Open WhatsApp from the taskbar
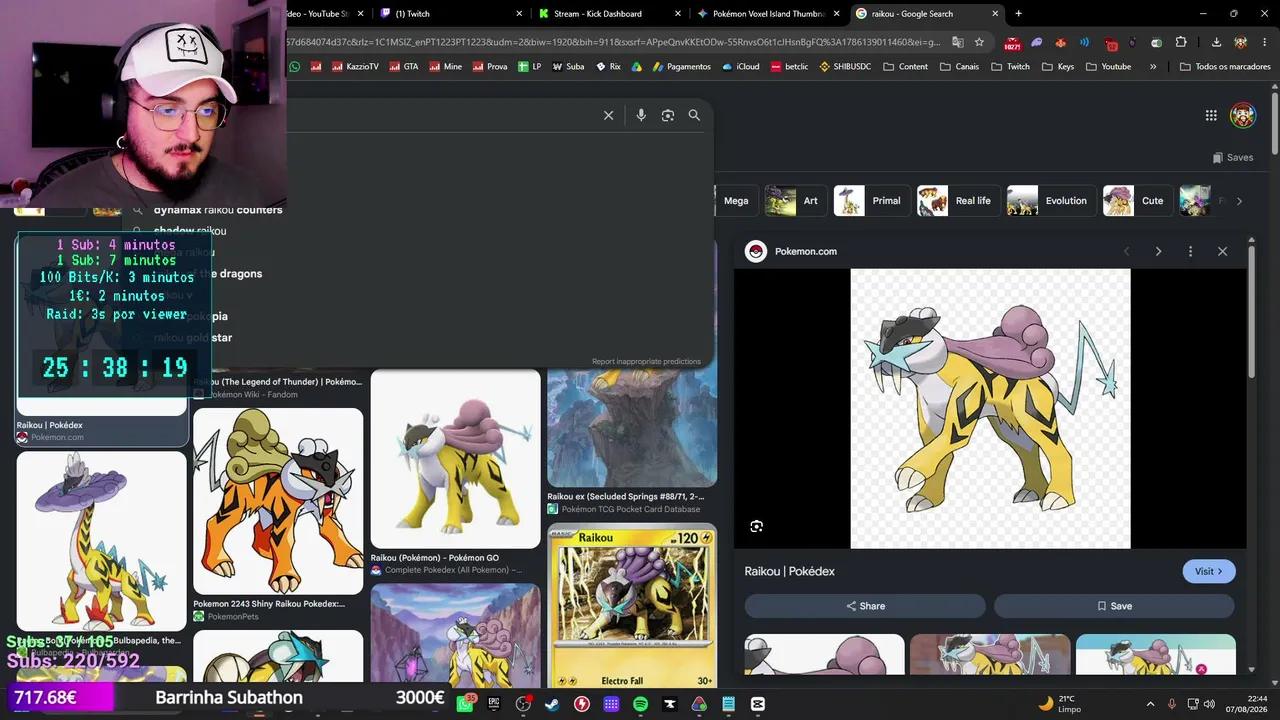1280x720 pixels. click(x=465, y=704)
